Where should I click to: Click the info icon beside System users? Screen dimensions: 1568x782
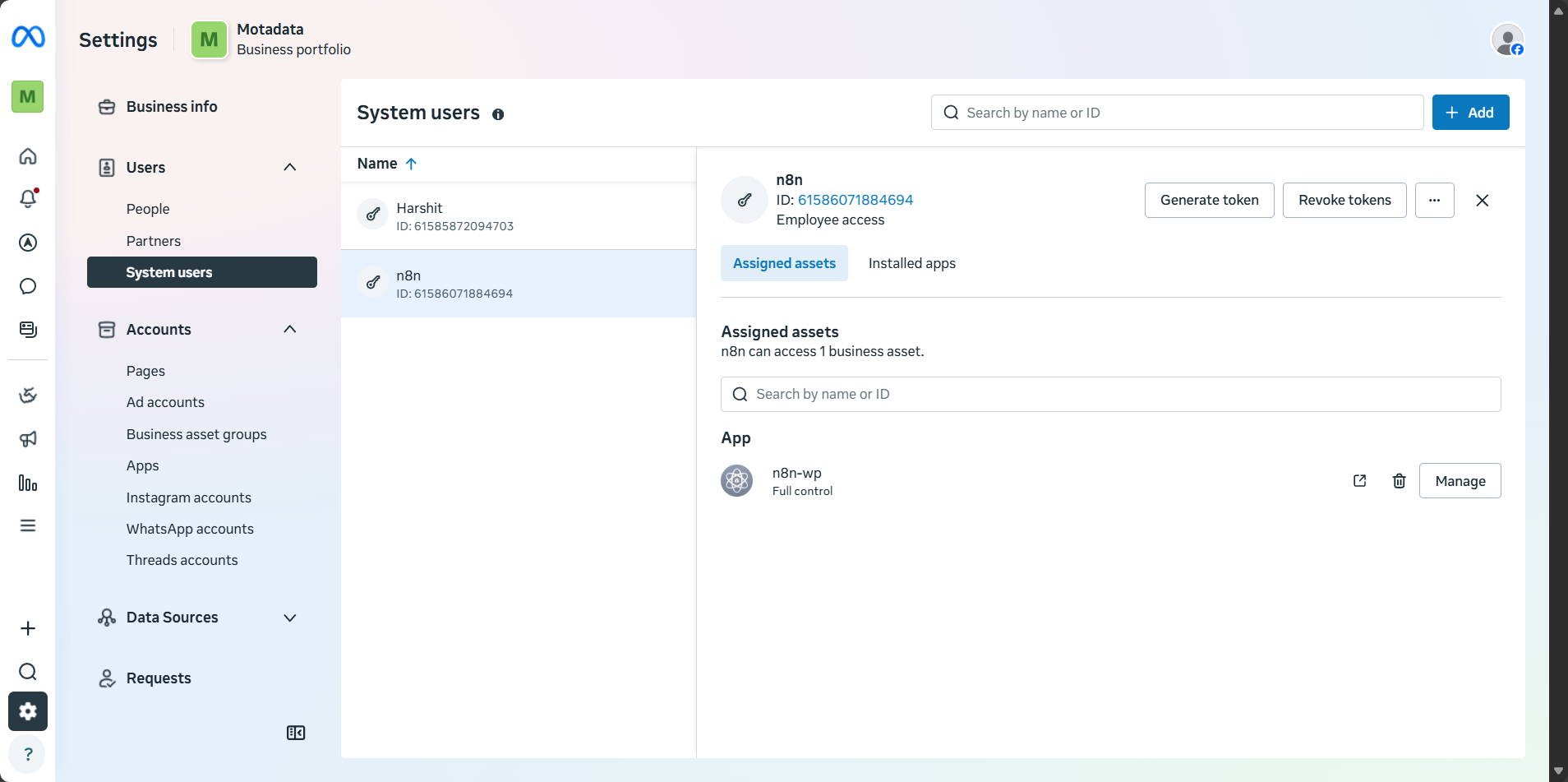point(498,114)
